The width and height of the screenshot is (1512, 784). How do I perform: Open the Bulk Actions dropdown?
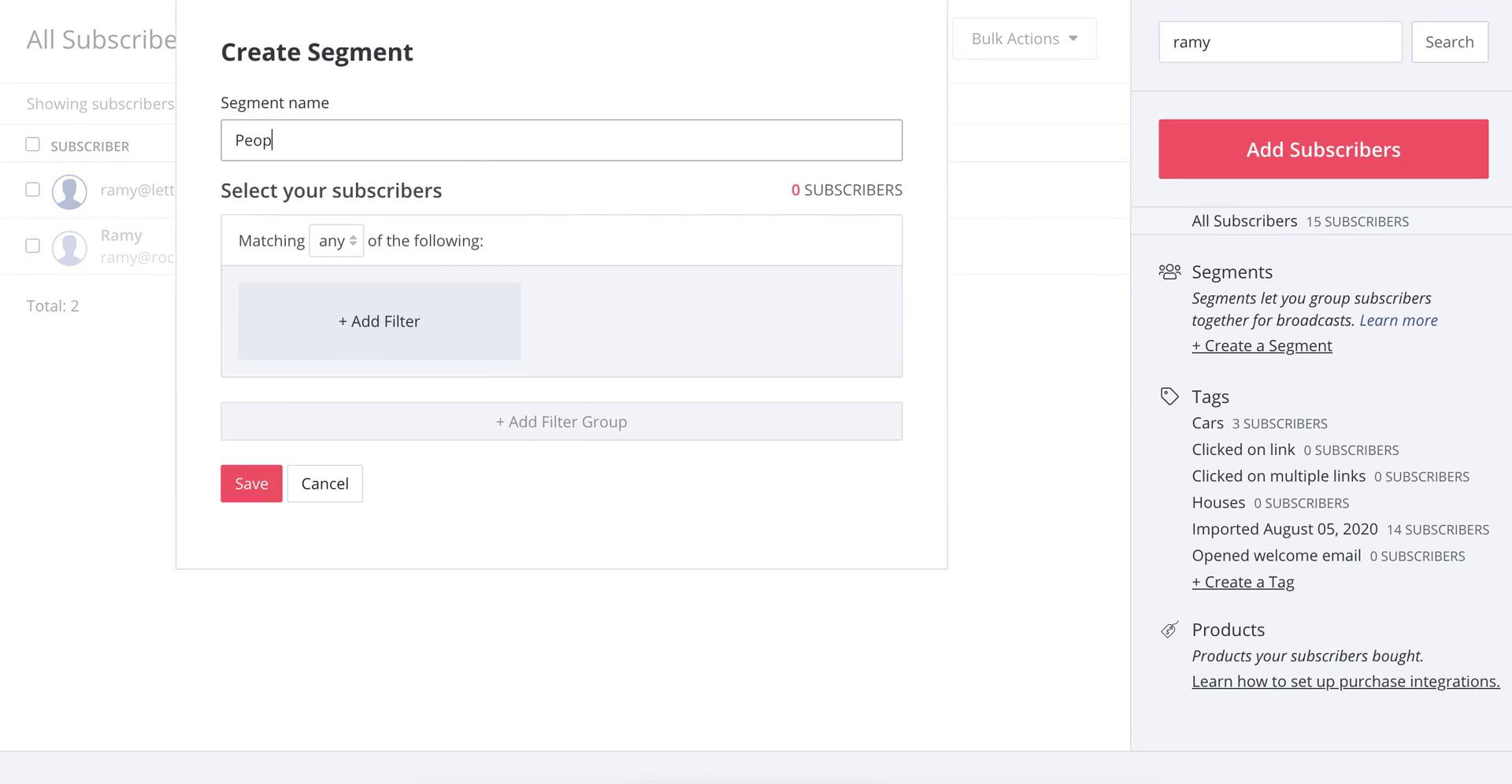1024,39
